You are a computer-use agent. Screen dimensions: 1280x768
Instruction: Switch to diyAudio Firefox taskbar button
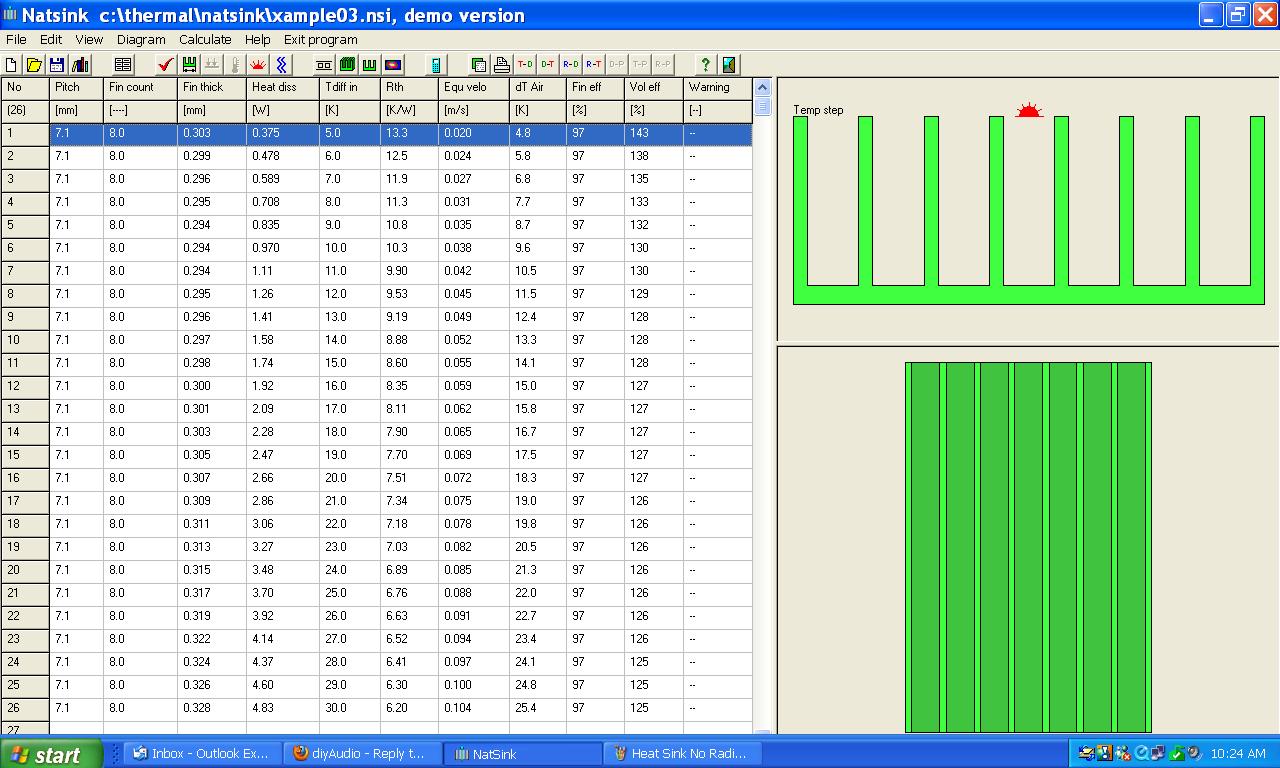coord(363,754)
